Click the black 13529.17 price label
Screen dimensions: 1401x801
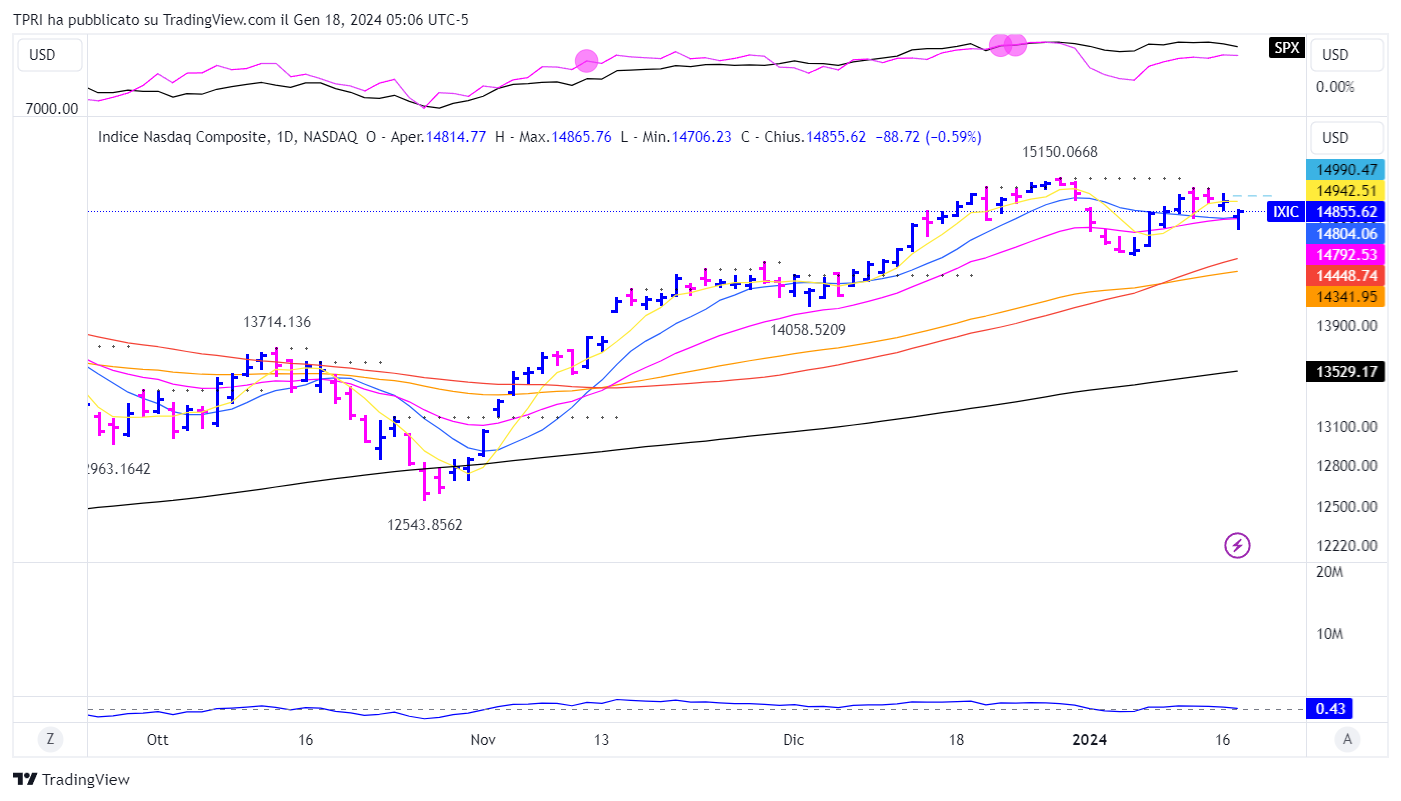pyautogui.click(x=1345, y=372)
